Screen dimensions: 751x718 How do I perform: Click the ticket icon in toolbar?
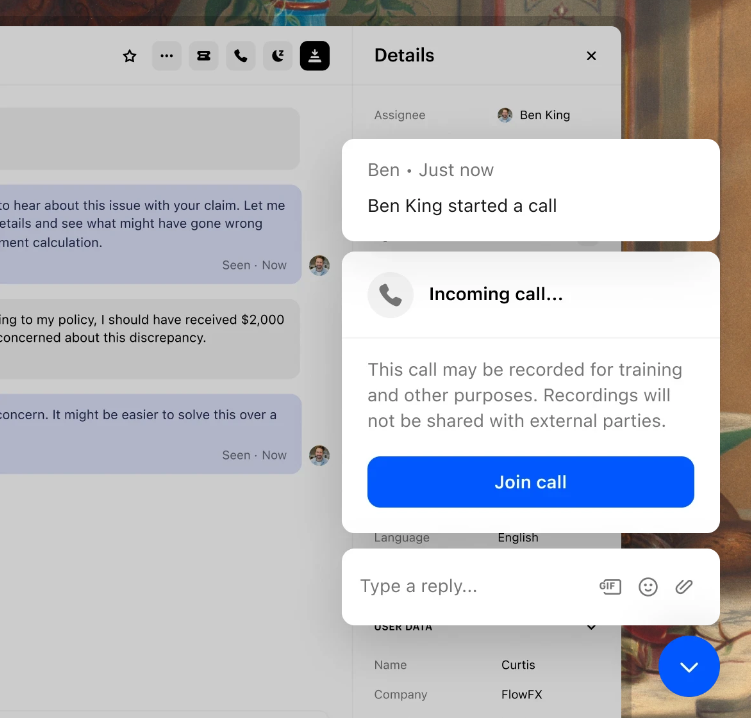coord(203,56)
